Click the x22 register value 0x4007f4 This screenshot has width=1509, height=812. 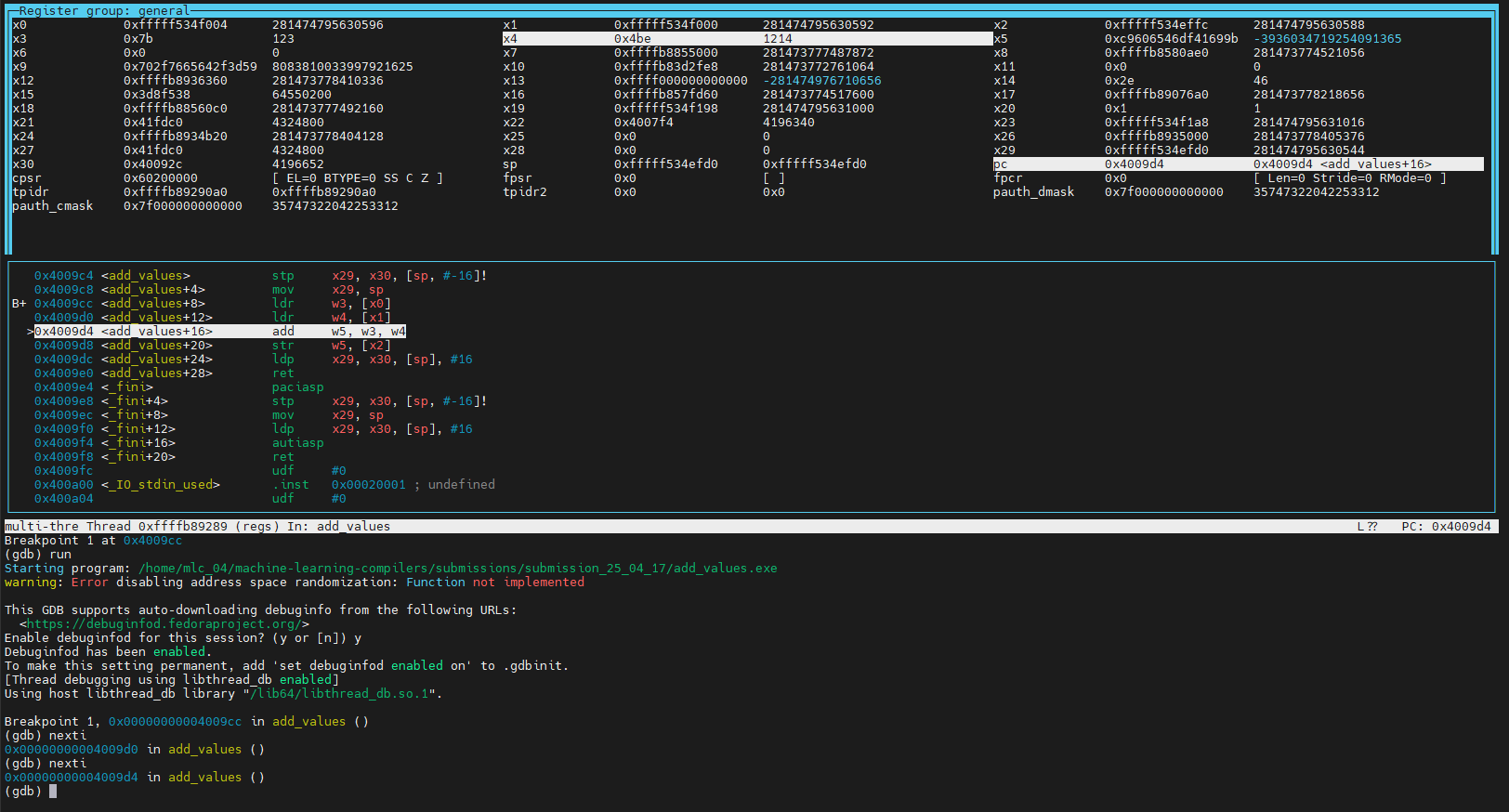point(644,123)
